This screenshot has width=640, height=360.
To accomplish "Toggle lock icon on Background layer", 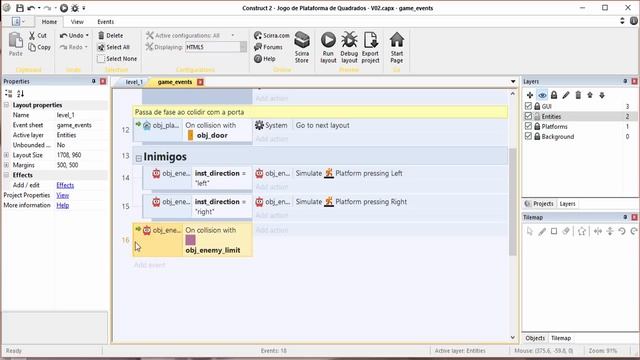I will [537, 136].
